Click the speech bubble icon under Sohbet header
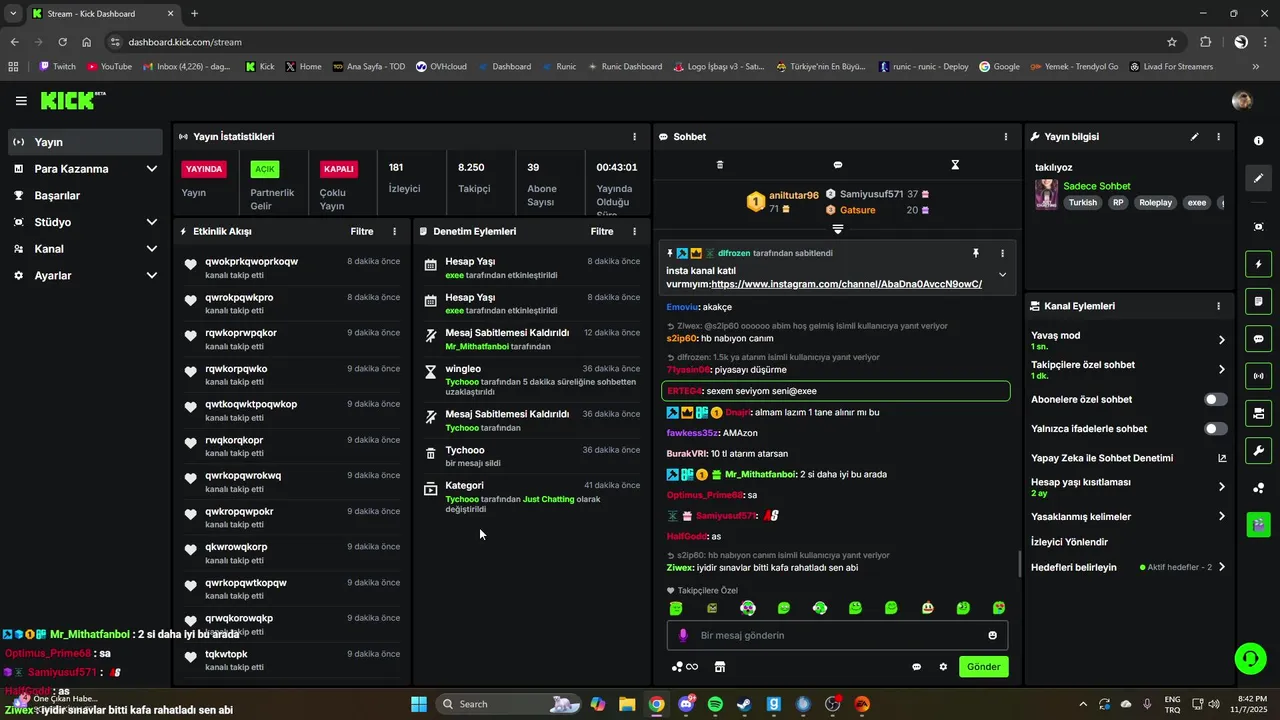 click(838, 165)
